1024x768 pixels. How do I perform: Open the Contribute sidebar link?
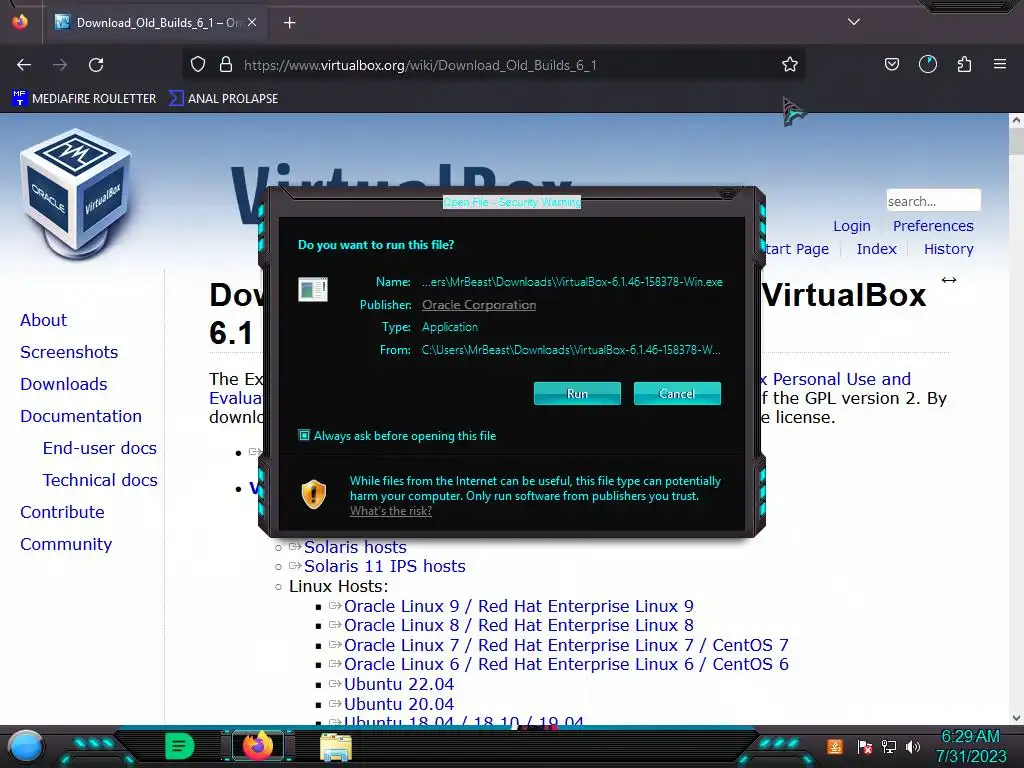pos(62,512)
